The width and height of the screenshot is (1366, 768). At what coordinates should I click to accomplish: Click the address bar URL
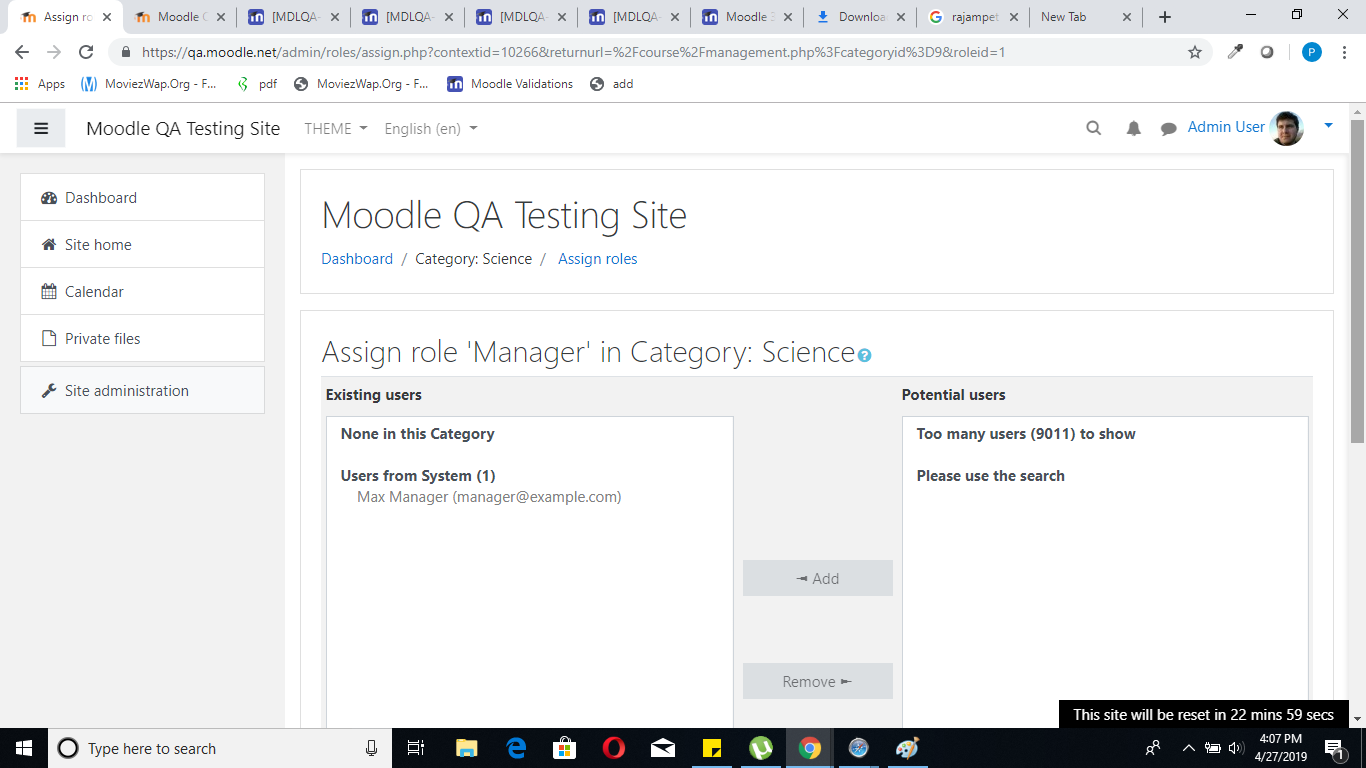point(573,52)
